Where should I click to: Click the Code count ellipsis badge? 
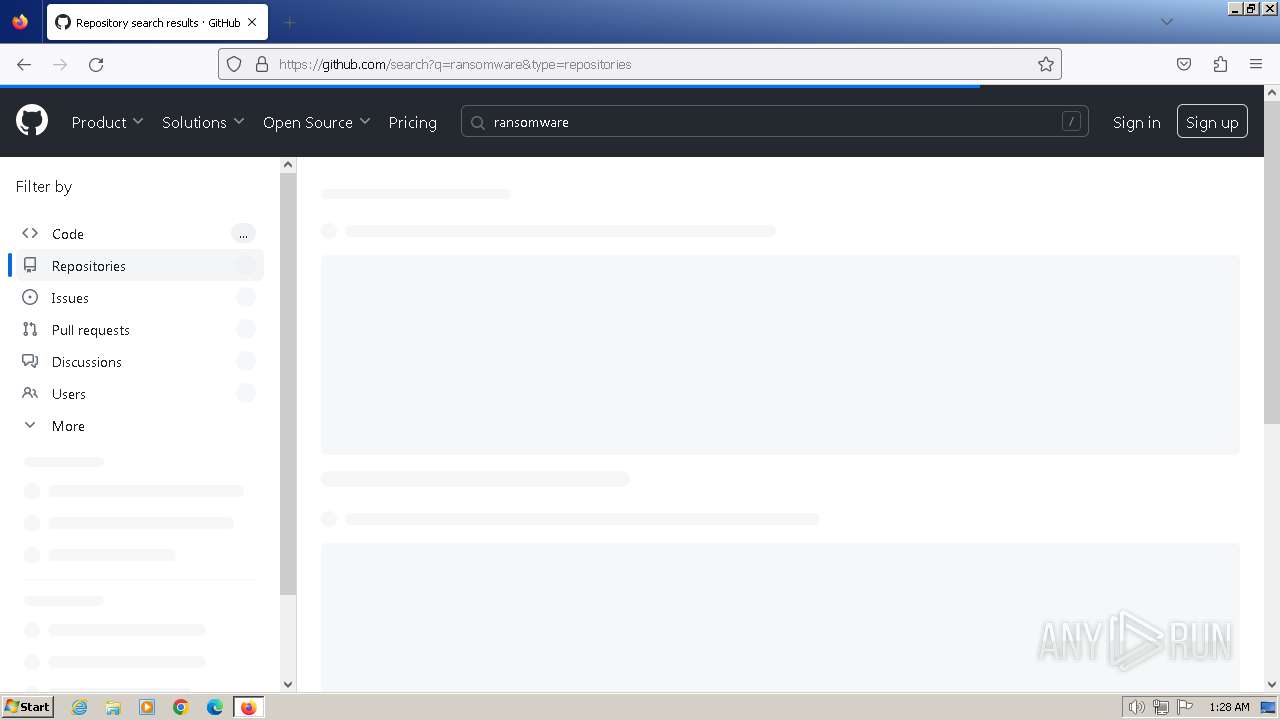coord(243,233)
